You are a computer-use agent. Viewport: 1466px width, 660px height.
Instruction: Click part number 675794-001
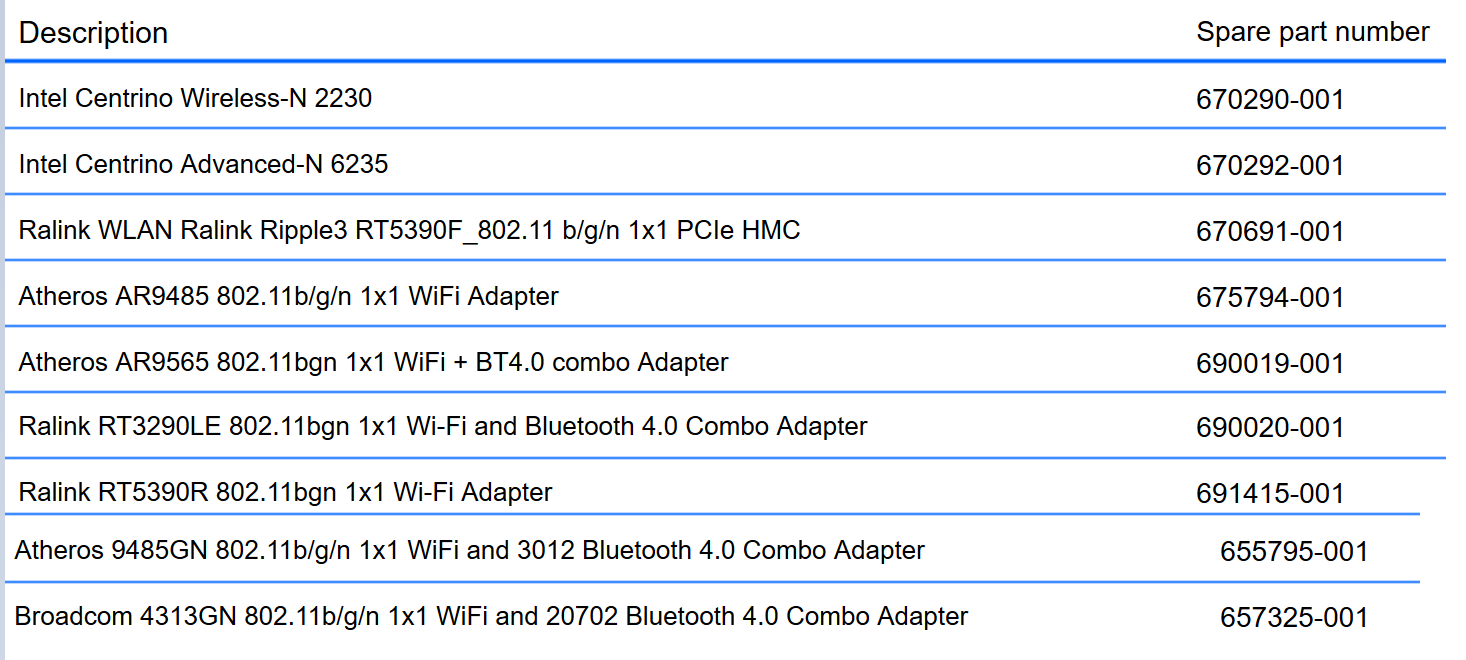coord(1270,298)
